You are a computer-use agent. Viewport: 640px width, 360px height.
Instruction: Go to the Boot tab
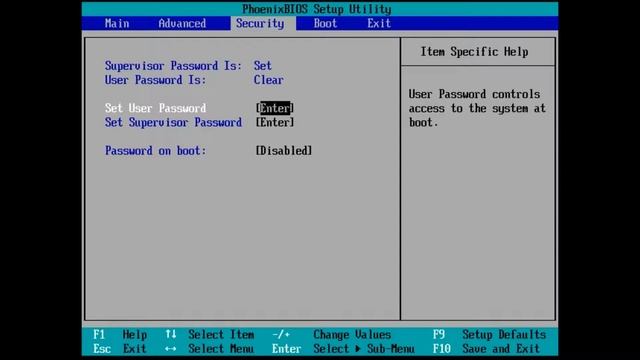325,23
